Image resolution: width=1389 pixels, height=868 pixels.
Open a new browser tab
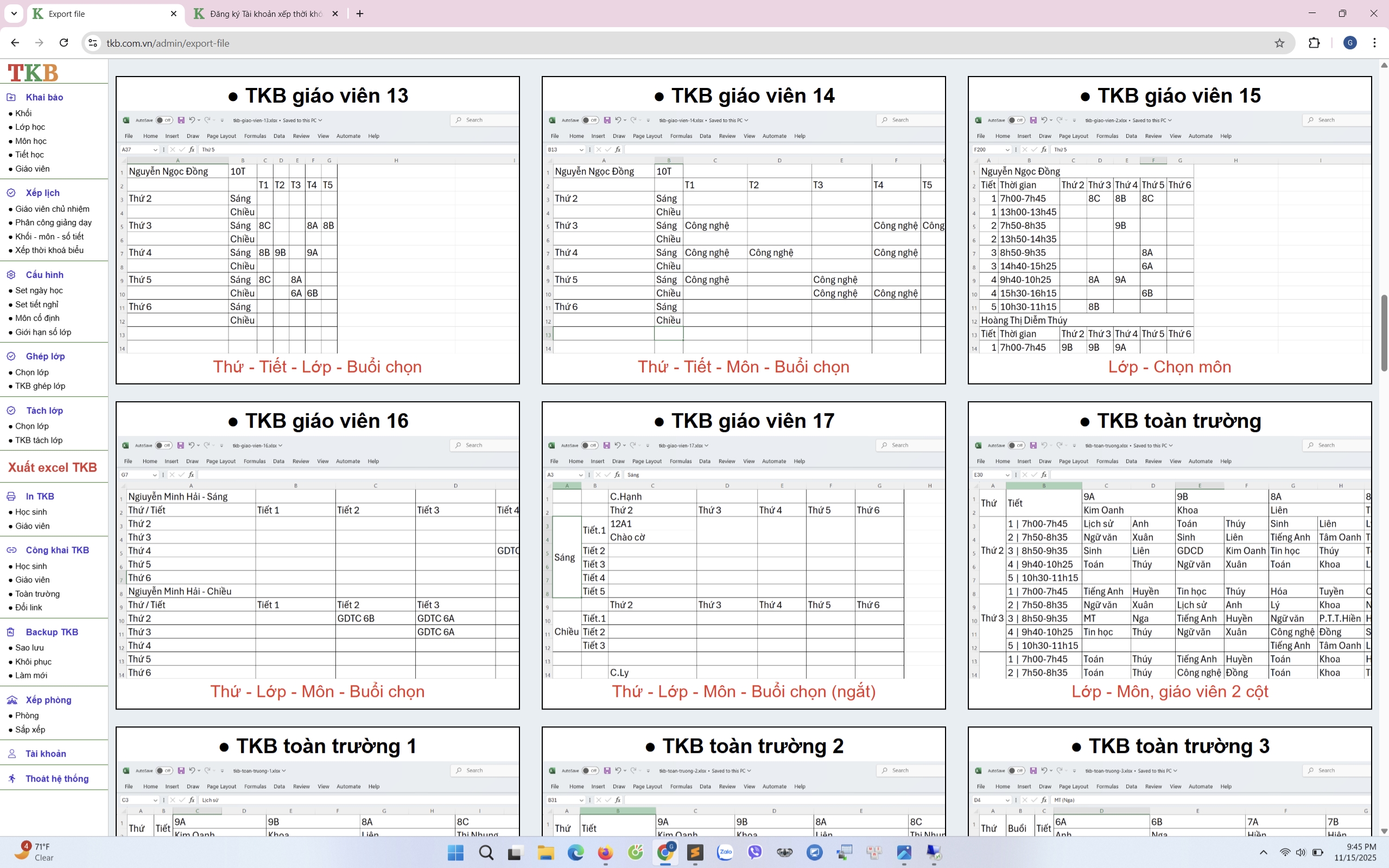[x=360, y=14]
